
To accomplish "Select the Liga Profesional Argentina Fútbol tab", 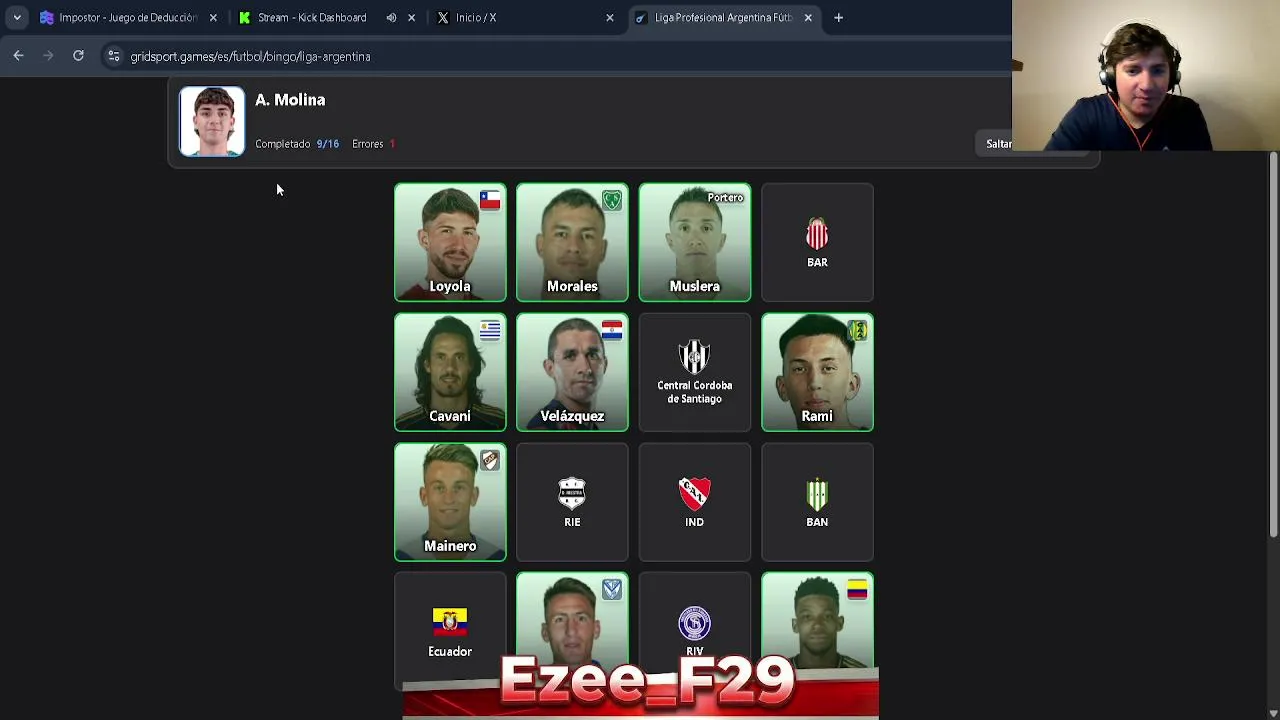I will point(723,17).
